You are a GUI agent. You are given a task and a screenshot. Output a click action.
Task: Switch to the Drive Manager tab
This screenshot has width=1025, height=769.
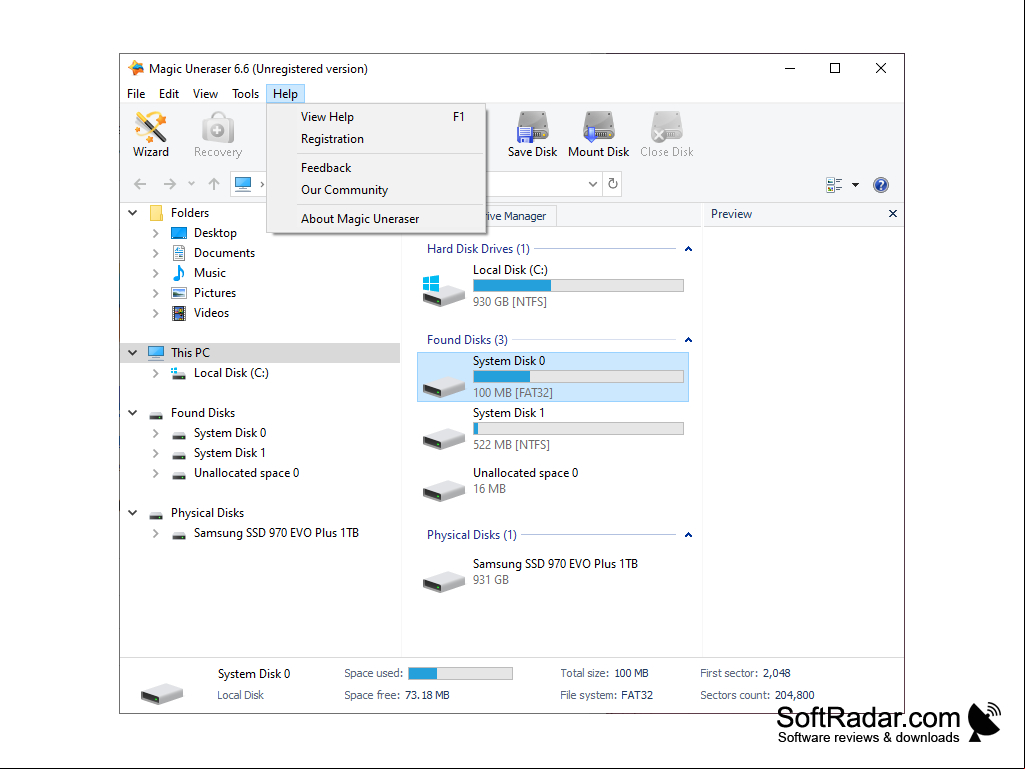click(x=520, y=216)
